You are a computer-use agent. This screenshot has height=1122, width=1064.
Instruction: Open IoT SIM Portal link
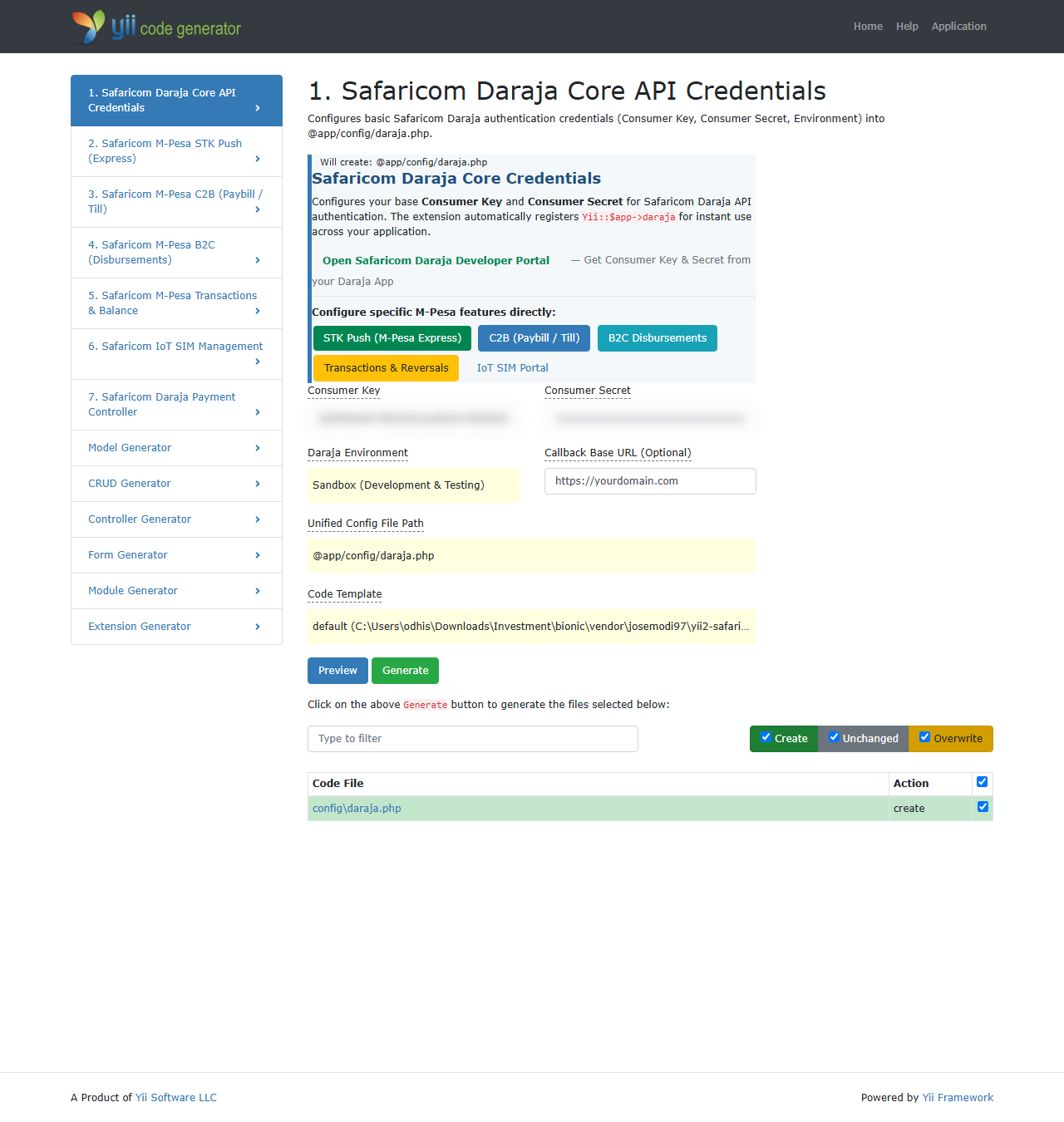[513, 368]
